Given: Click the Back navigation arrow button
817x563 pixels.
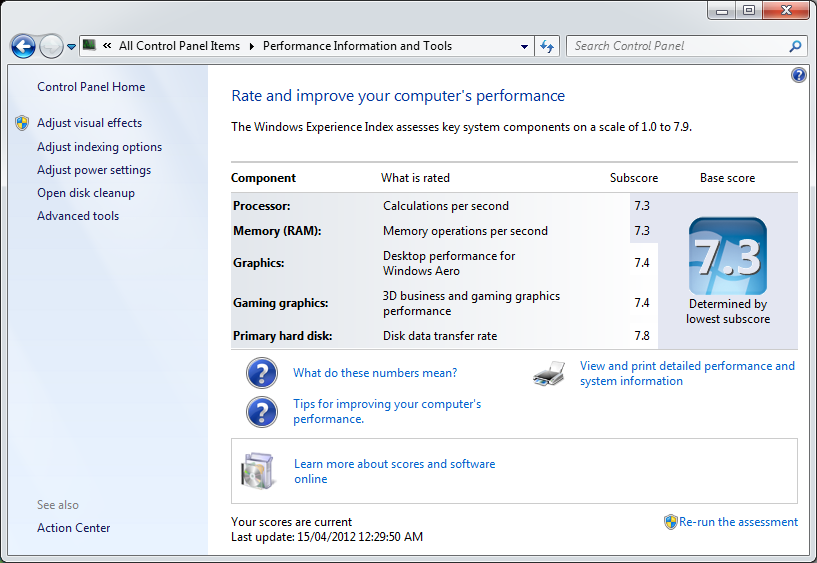Looking at the screenshot, I should [23, 46].
